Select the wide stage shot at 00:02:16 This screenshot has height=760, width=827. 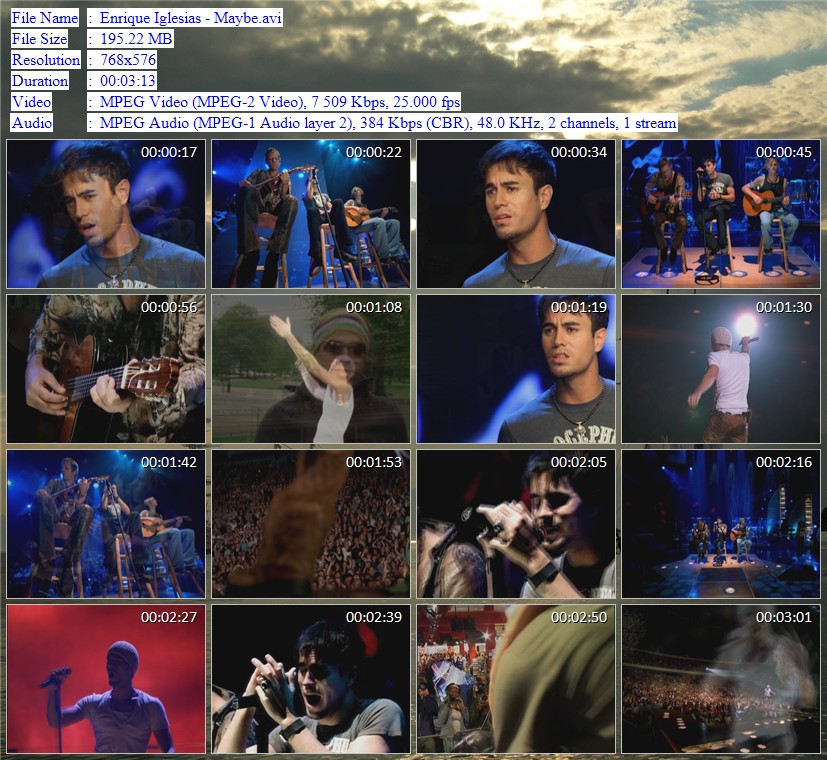click(721, 524)
